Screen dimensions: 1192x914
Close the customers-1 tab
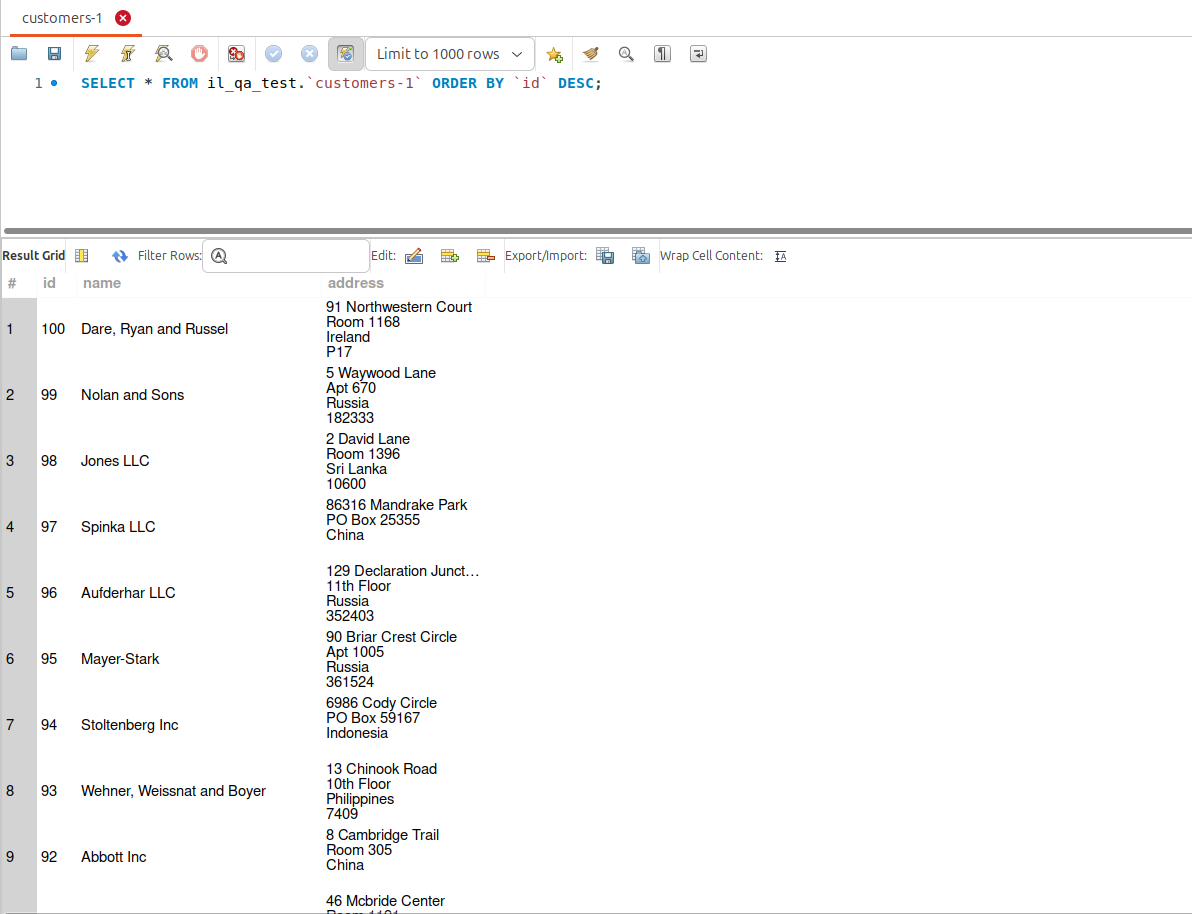coord(123,18)
